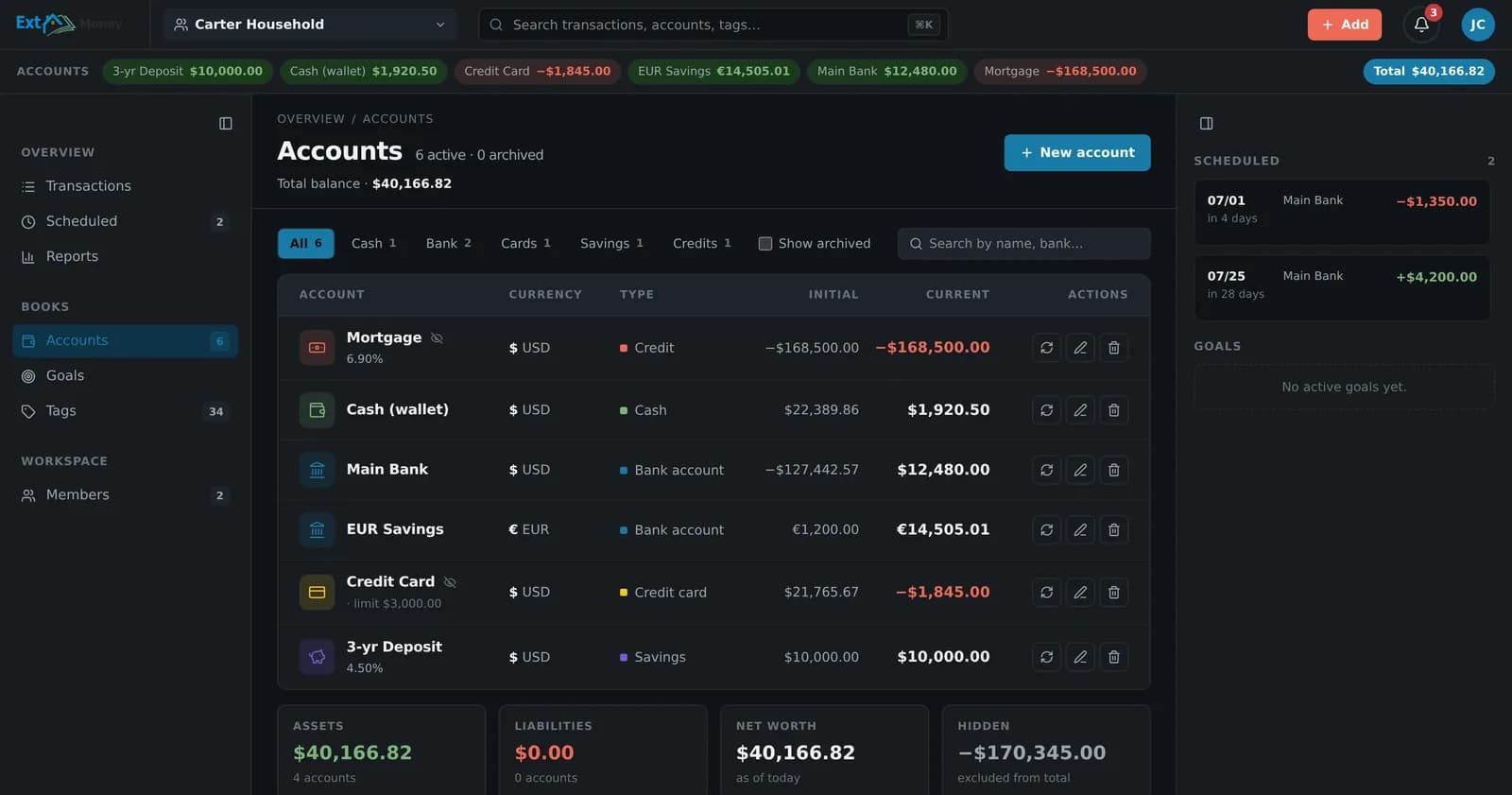
Task: Collapse the left sidebar panel icon
Action: pyautogui.click(x=226, y=124)
